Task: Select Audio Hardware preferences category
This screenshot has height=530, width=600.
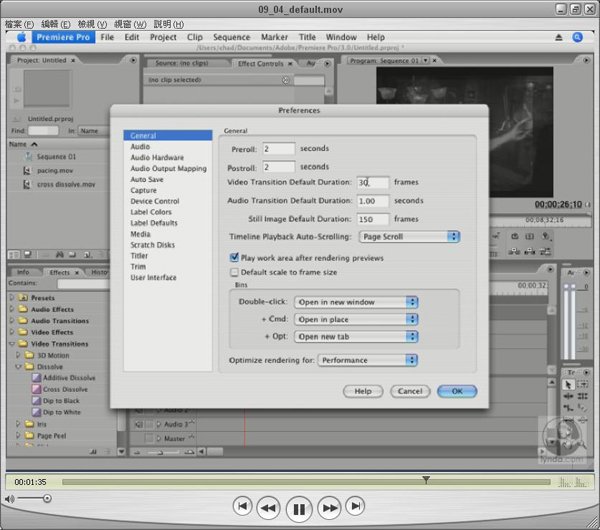Action: pyautogui.click(x=157, y=157)
